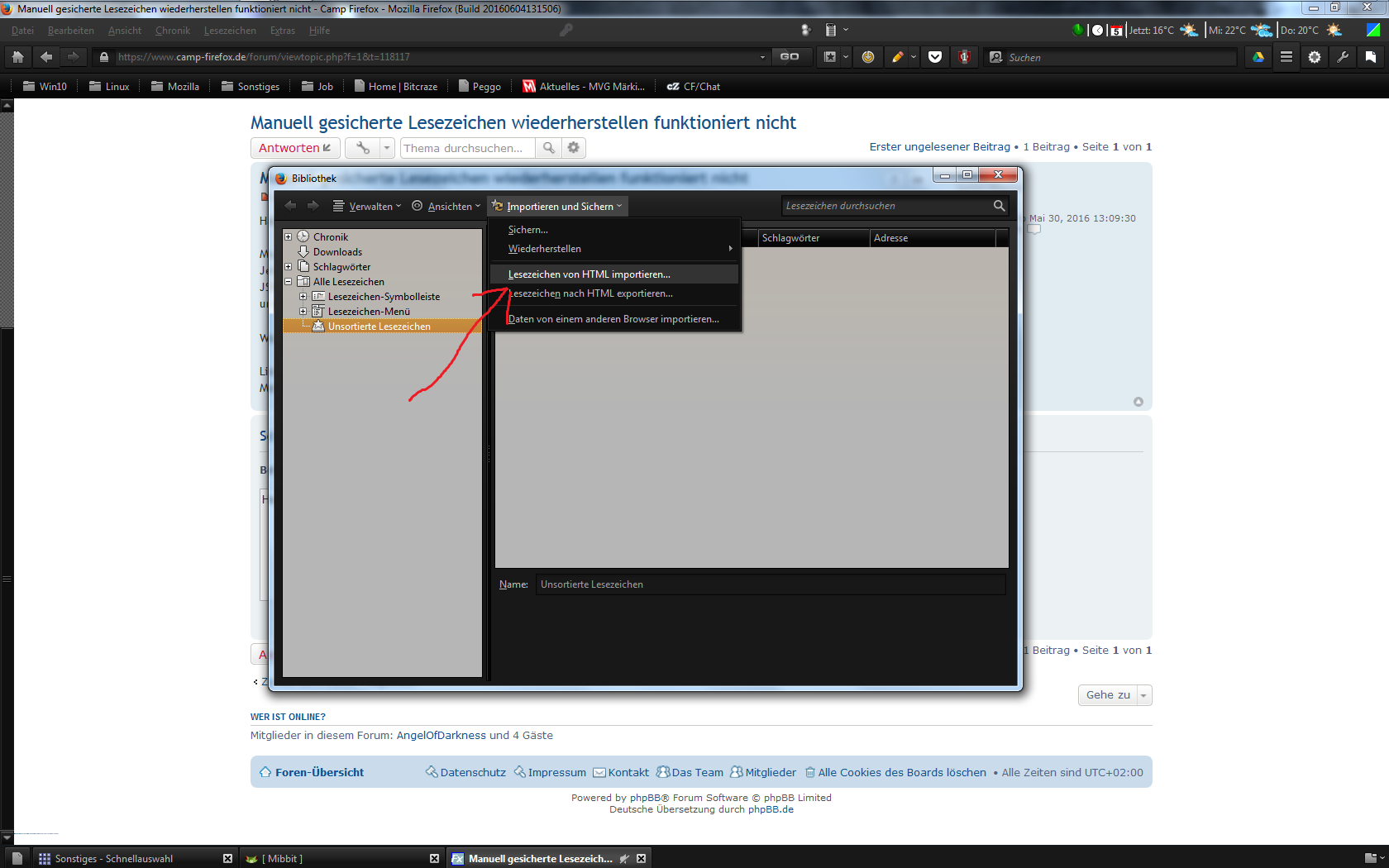Open the Google Drive toolbar icon

pyautogui.click(x=1258, y=57)
